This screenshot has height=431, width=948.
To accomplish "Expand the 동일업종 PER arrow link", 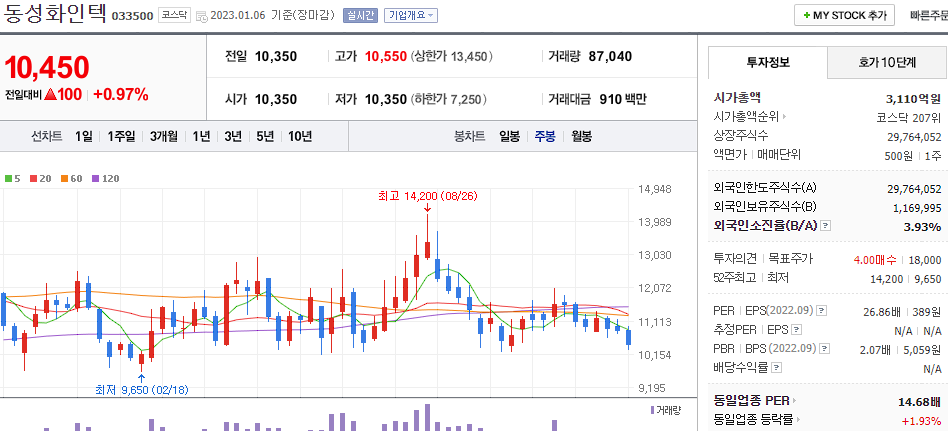I will click(x=794, y=400).
